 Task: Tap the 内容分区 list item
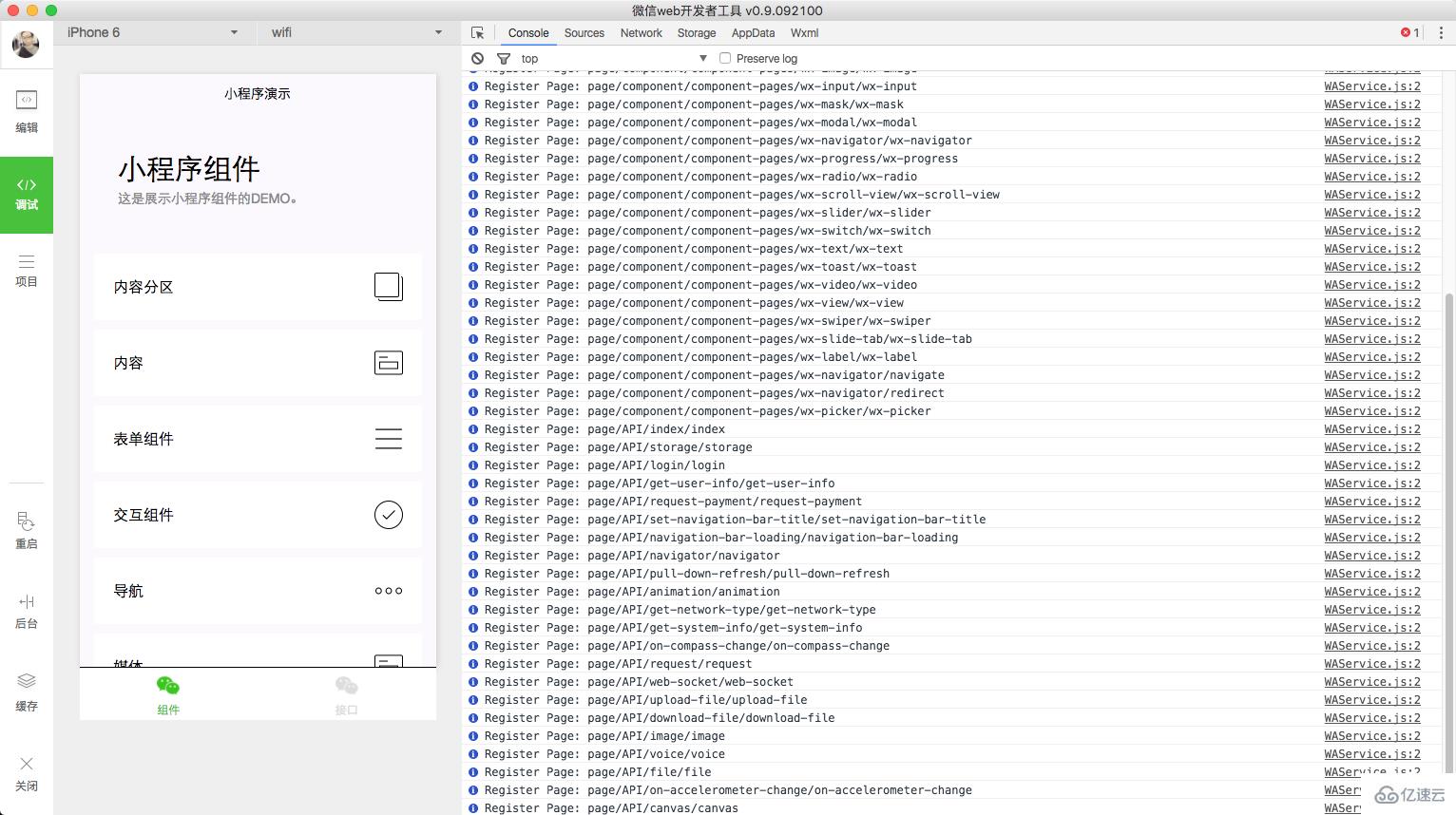click(258, 287)
